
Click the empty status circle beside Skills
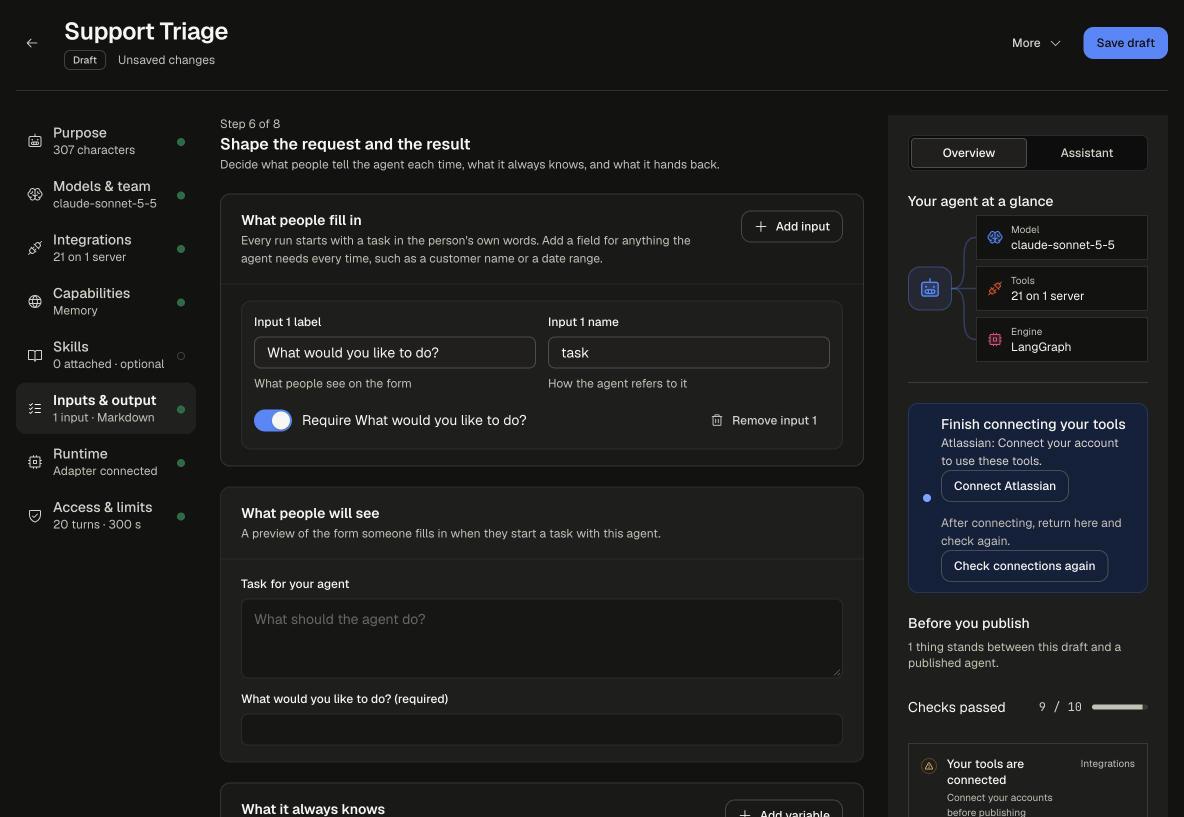point(181,356)
